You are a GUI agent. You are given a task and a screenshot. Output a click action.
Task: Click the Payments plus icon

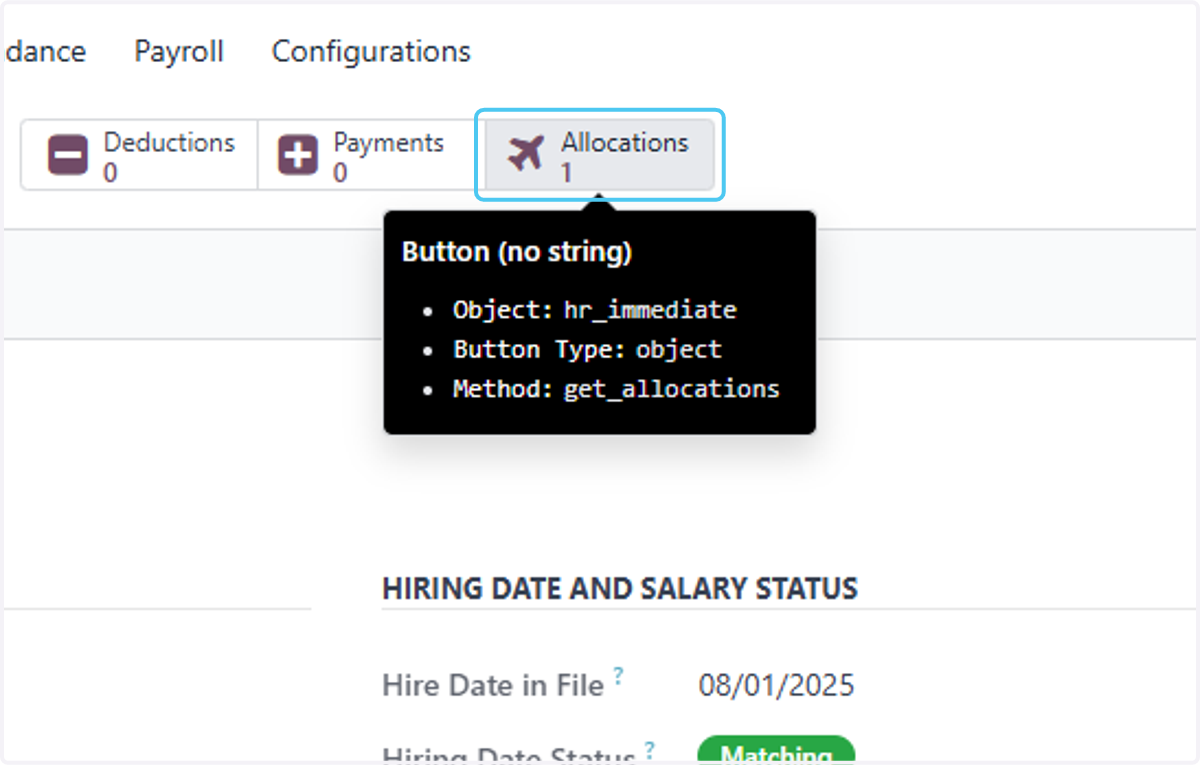coord(297,156)
